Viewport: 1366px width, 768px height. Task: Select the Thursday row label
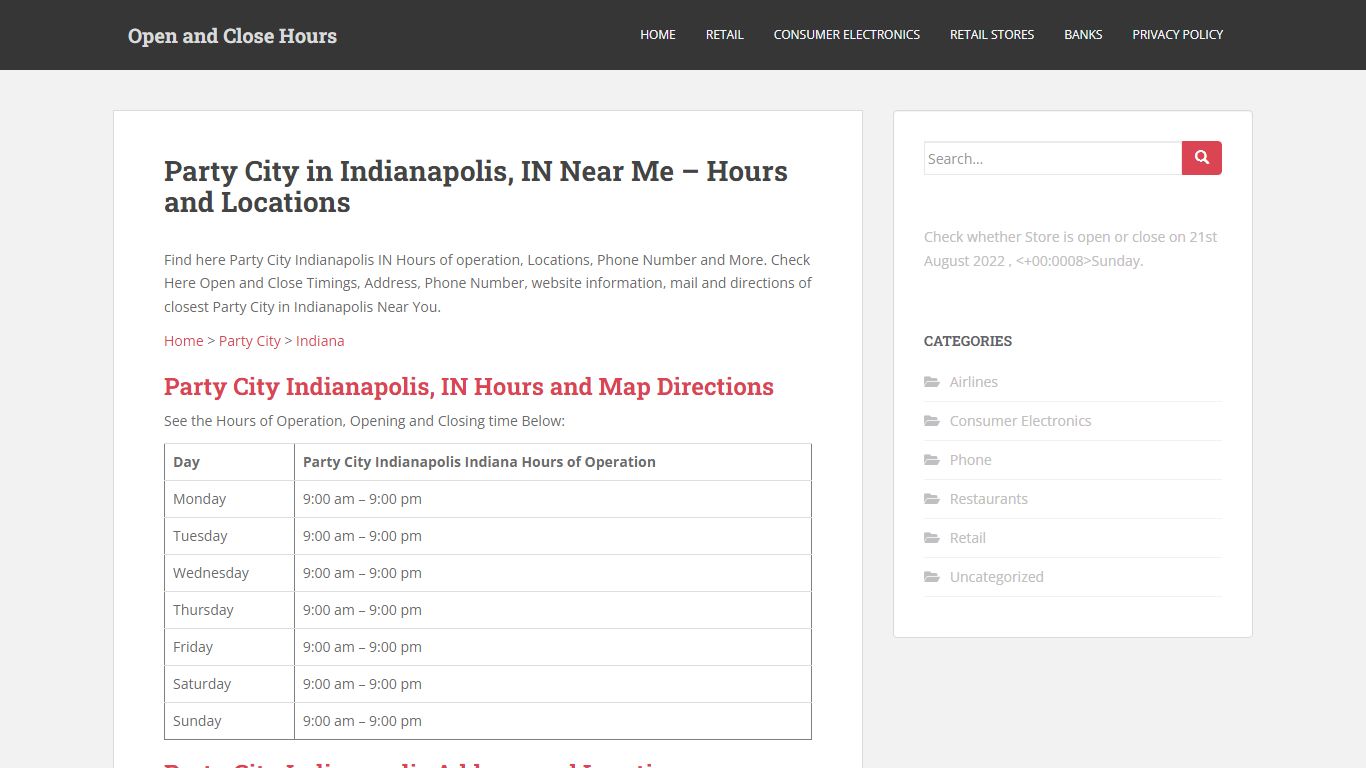click(203, 610)
